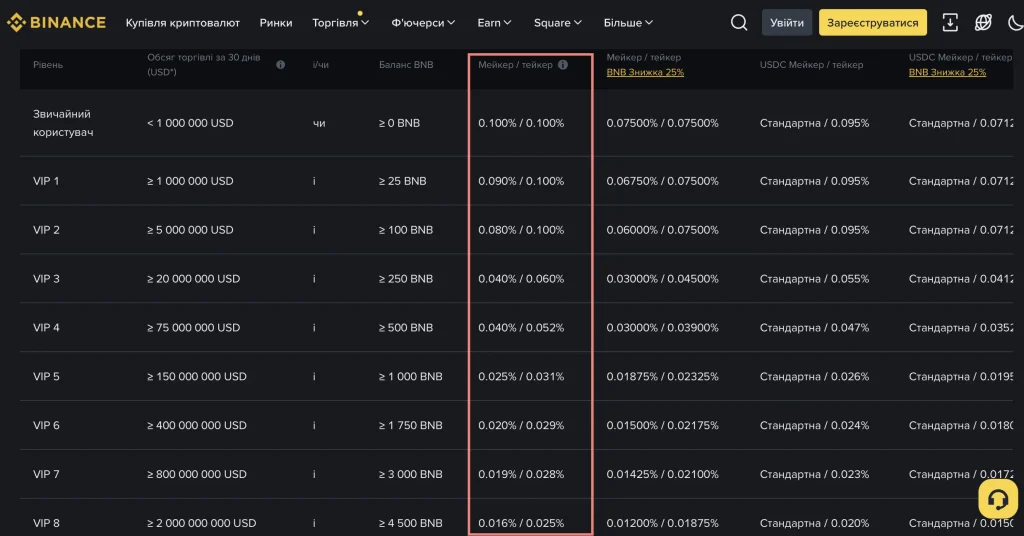
Task: Click the '≥ 1 750 BNB' balance cell
Action: click(411, 425)
